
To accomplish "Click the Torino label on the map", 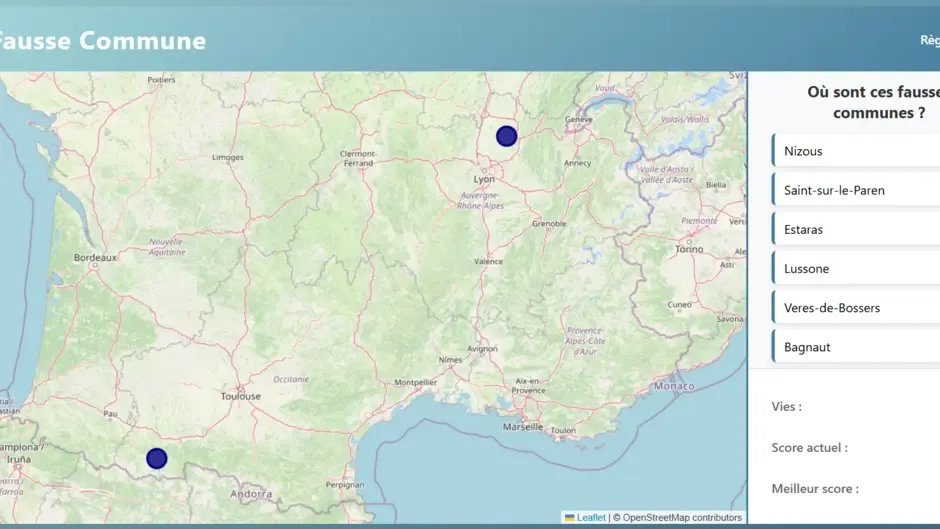I will (689, 248).
